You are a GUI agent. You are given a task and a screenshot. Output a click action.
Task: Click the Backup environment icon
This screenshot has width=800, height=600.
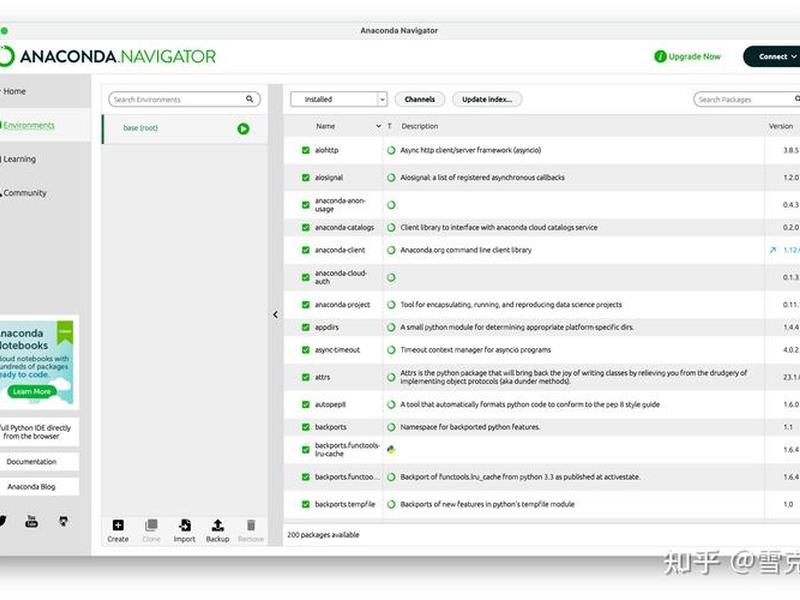(218, 525)
